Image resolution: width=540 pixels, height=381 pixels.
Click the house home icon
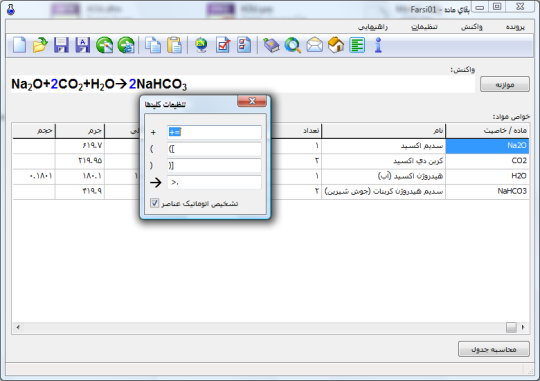click(336, 45)
